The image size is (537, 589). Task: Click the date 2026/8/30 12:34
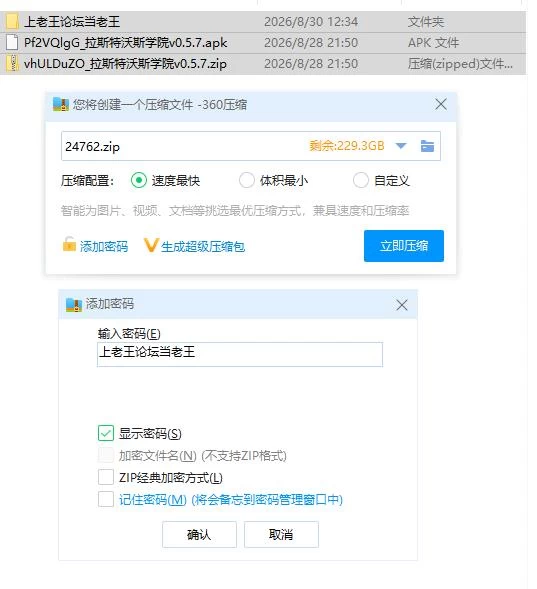click(311, 22)
